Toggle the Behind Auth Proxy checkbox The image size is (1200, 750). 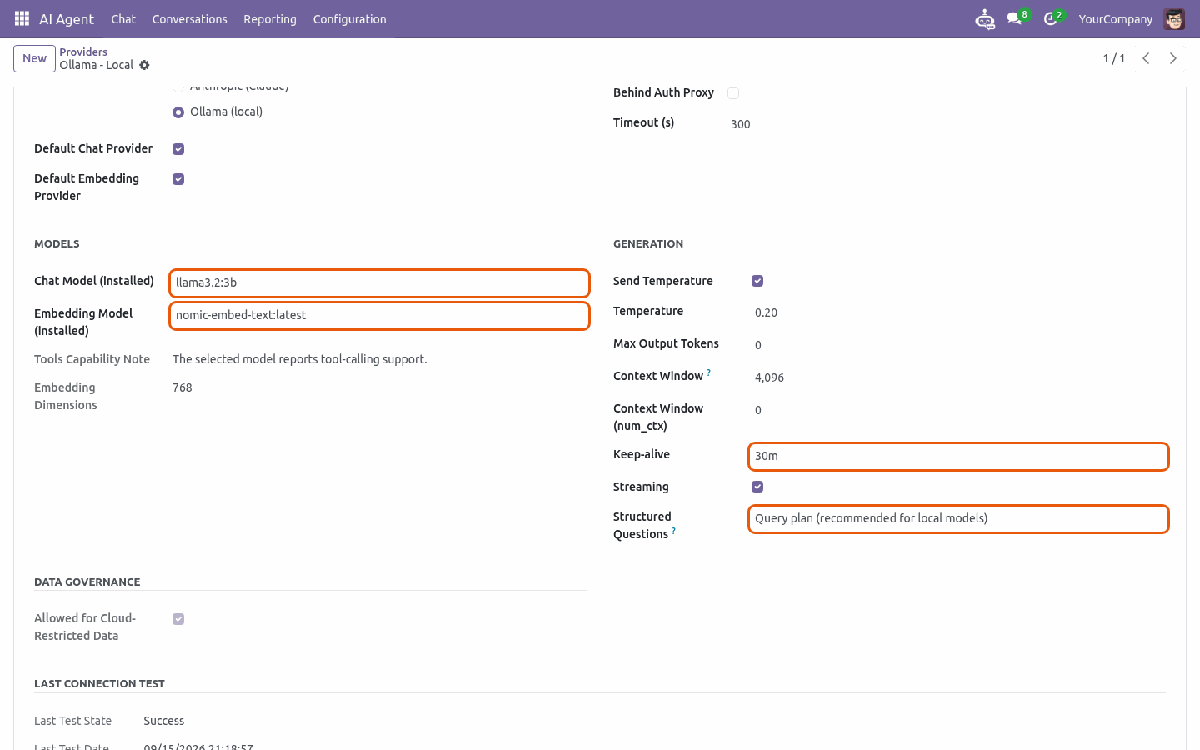pyautogui.click(x=732, y=93)
